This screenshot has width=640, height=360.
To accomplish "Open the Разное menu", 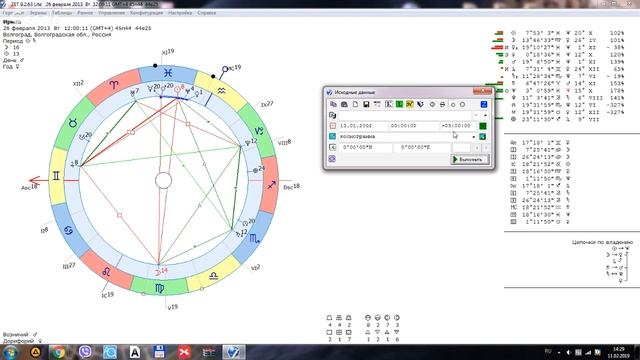I will 85,13.
